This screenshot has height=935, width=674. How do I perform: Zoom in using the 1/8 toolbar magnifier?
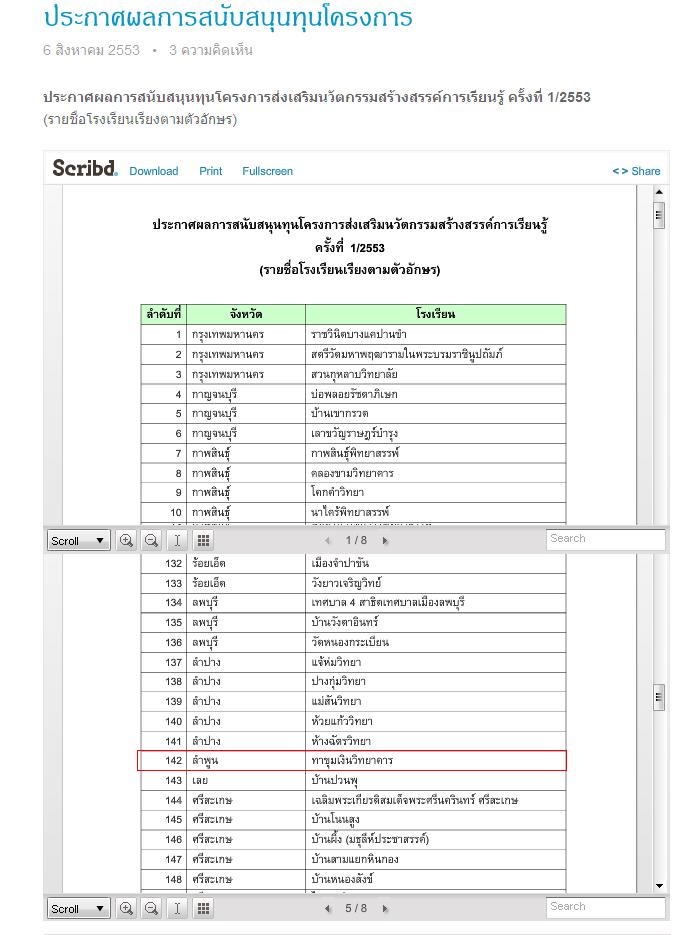point(126,541)
